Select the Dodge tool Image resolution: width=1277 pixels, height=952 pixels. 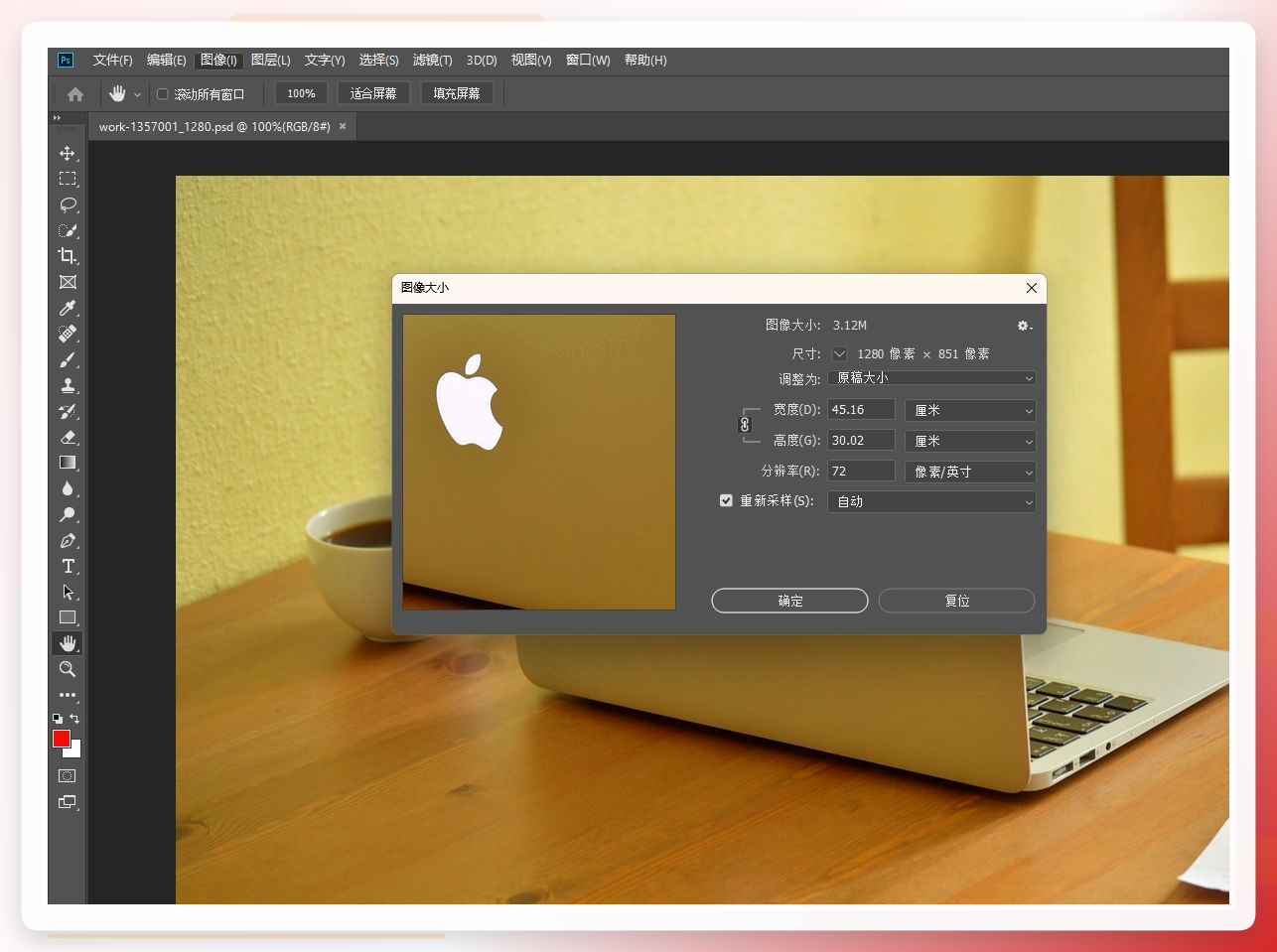click(68, 514)
